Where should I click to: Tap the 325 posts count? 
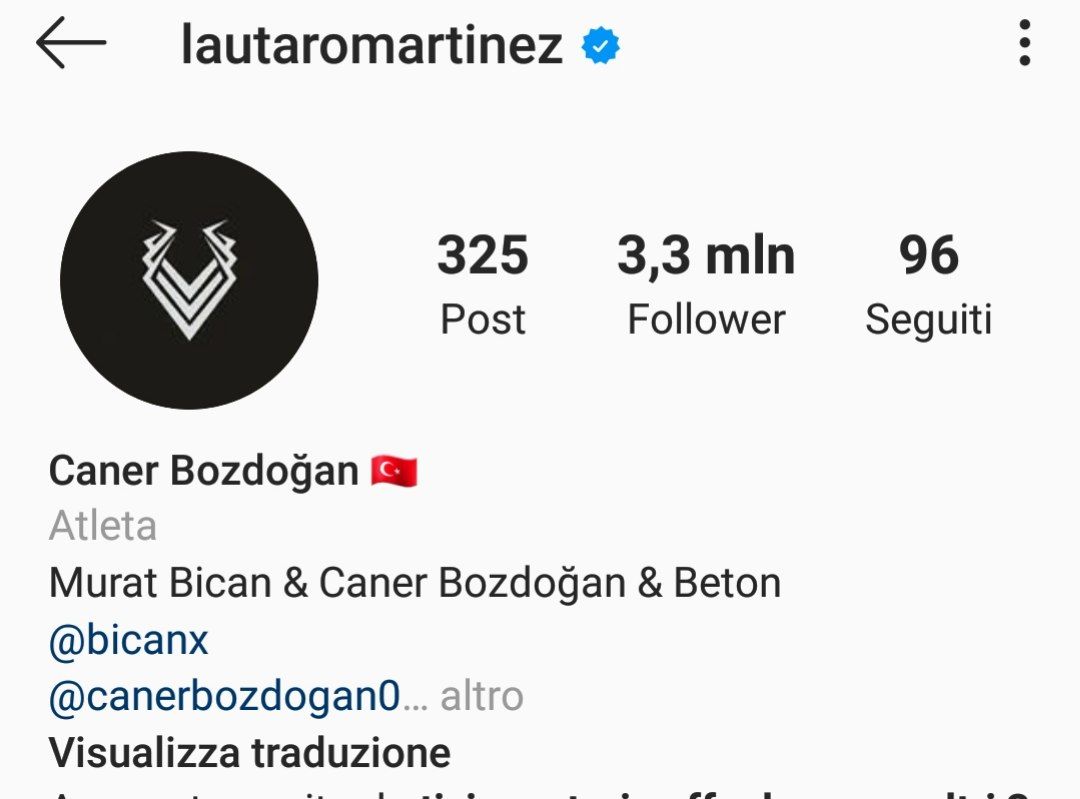(482, 255)
